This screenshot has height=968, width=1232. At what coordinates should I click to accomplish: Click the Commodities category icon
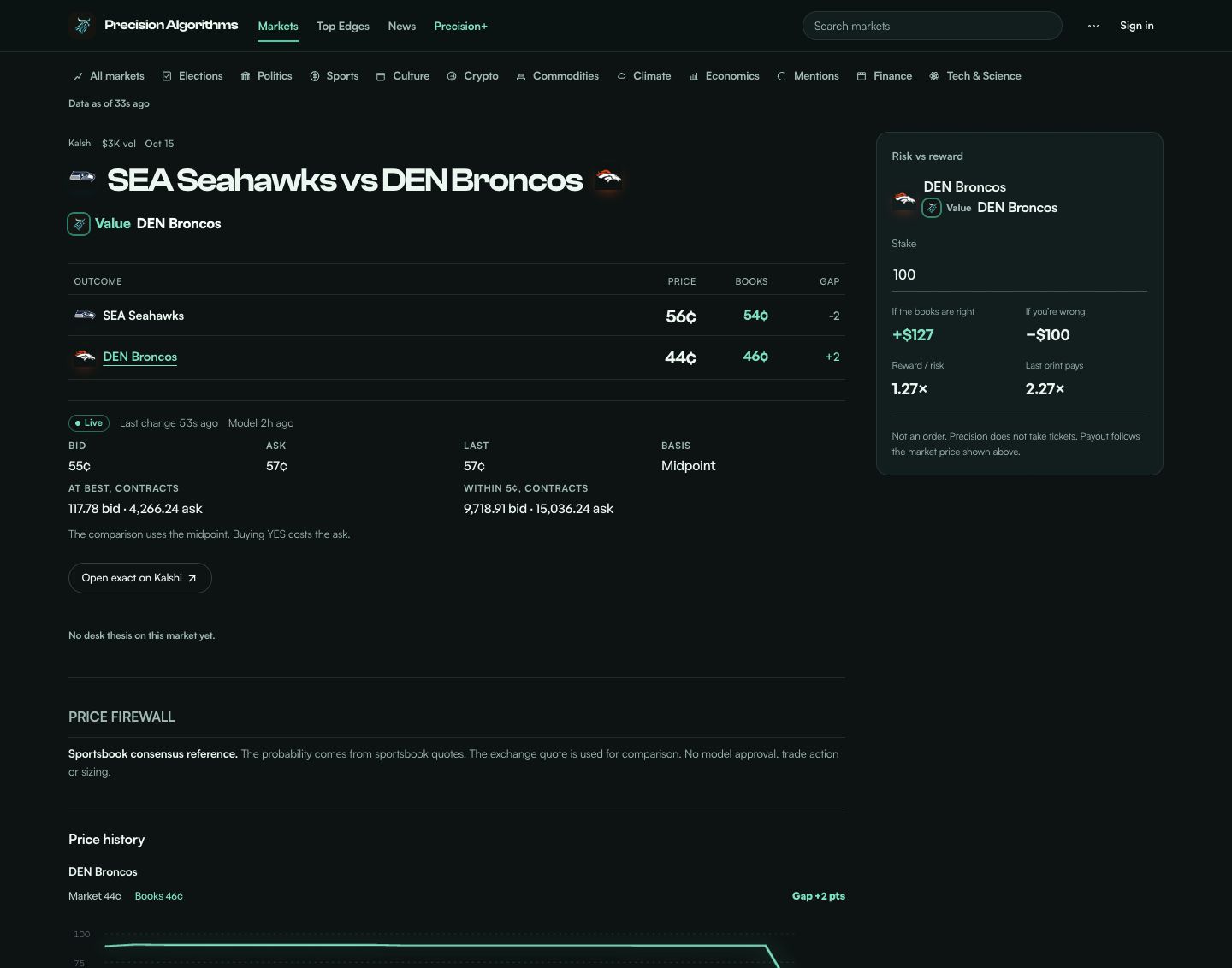pyautogui.click(x=521, y=76)
